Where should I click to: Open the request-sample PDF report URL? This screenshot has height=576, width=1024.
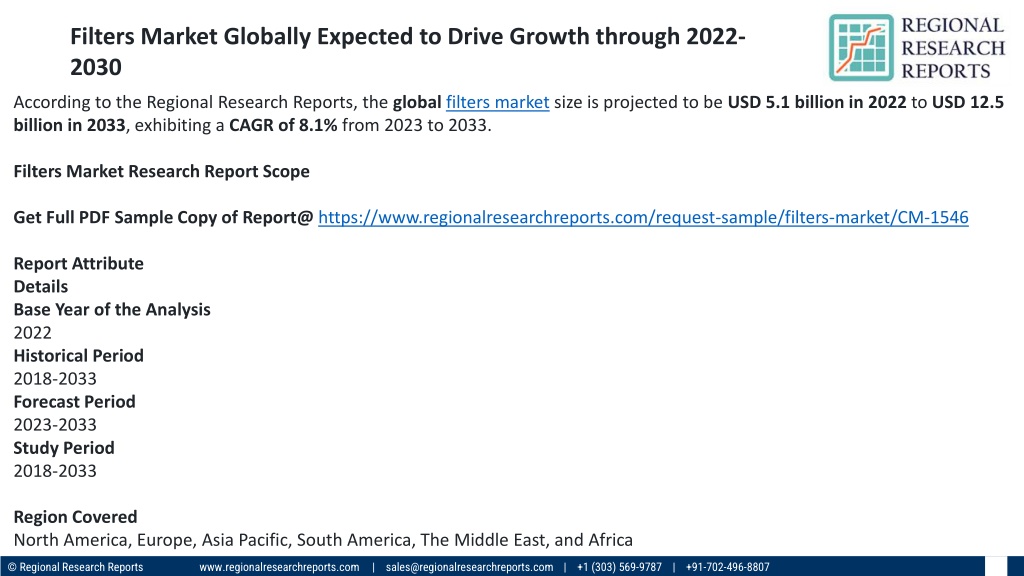tap(643, 217)
